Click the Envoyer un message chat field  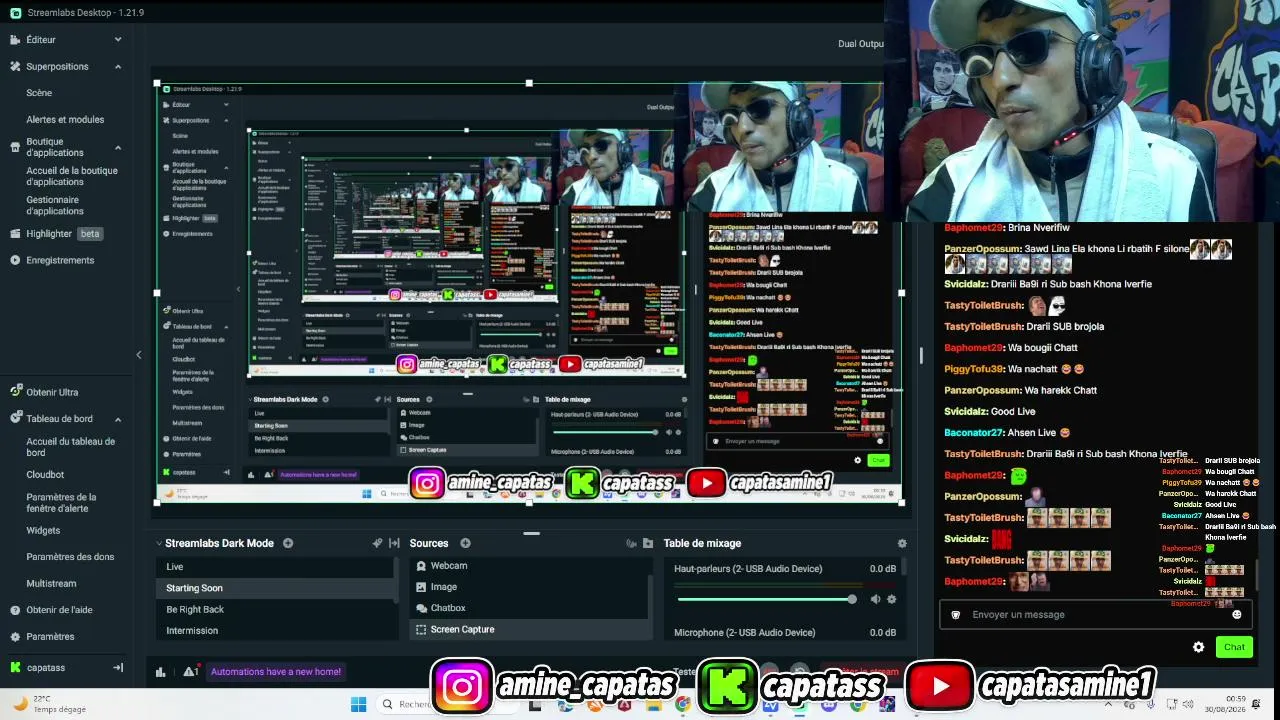[x=1097, y=615]
